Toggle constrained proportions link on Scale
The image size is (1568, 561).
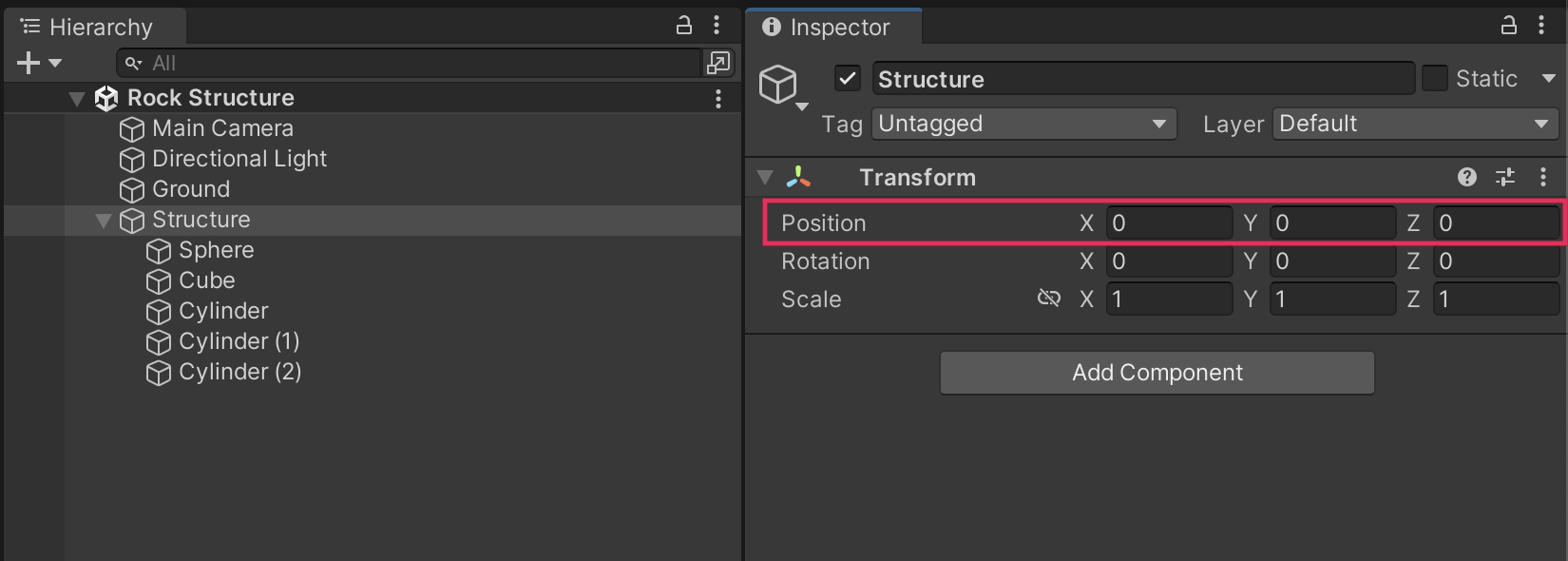[1049, 299]
